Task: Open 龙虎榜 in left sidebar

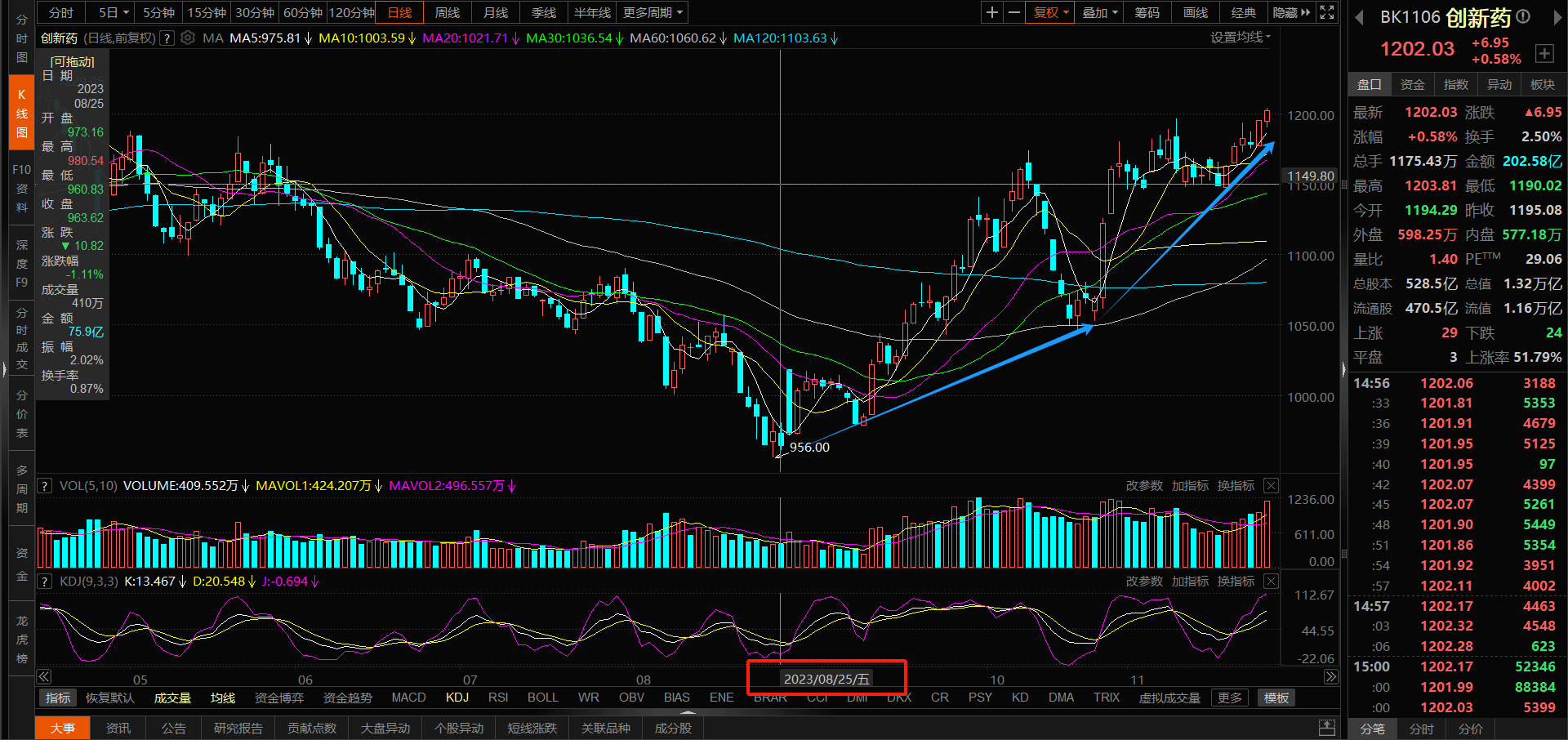Action: click(21, 639)
